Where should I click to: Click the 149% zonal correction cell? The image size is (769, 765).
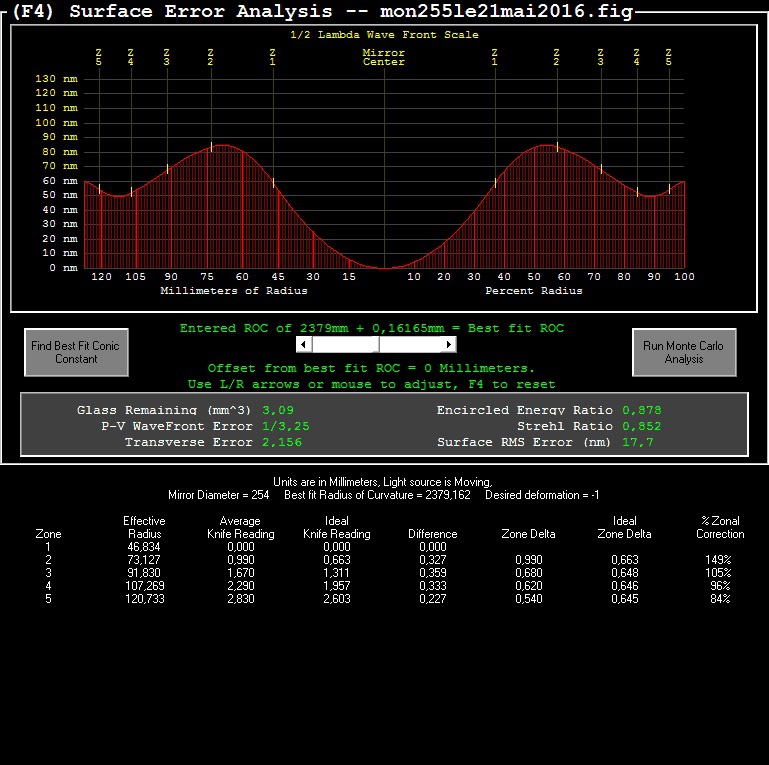click(x=718, y=560)
